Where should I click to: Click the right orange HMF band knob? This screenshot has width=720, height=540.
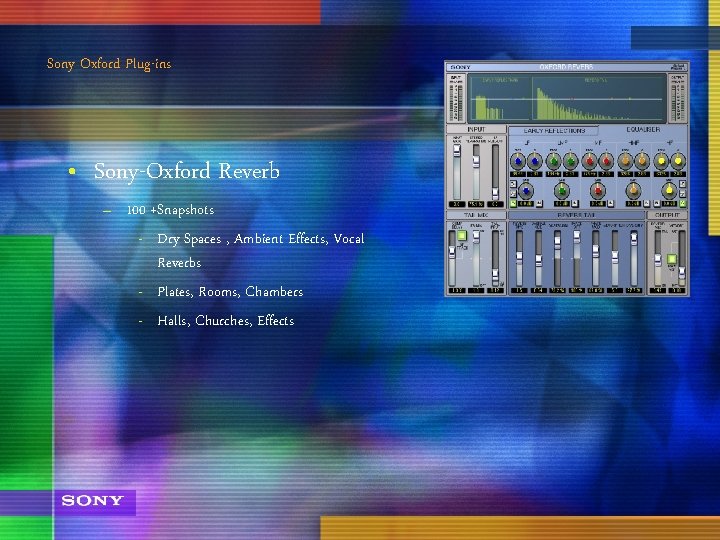point(642,161)
